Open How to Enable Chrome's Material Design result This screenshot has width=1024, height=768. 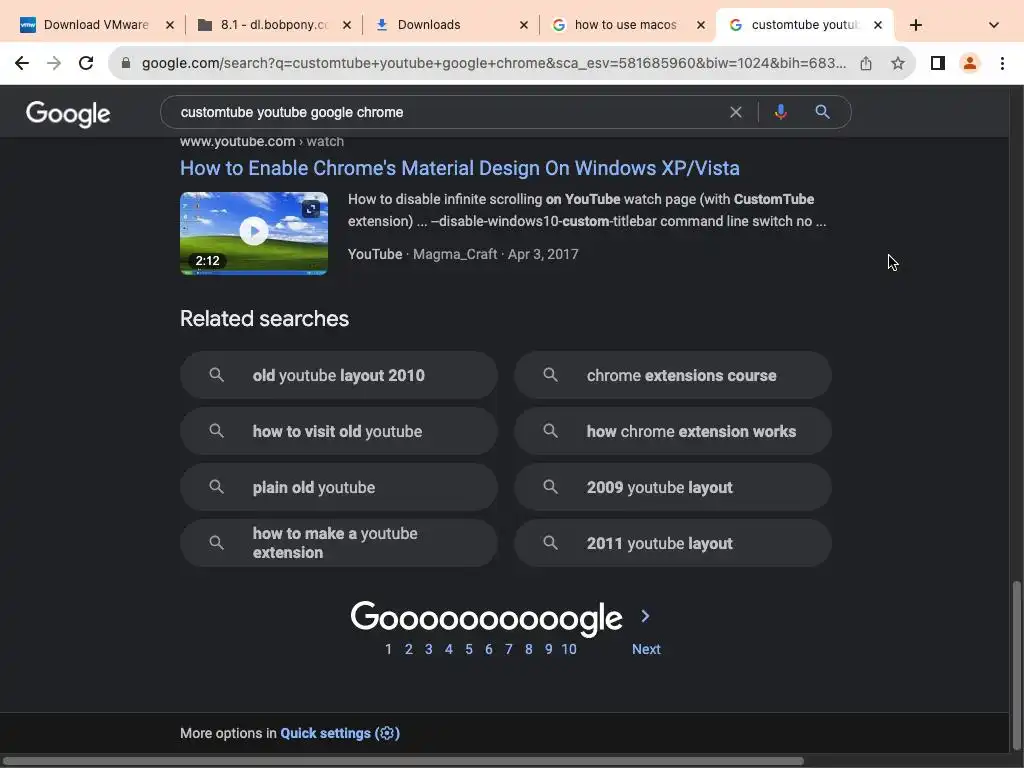point(460,168)
